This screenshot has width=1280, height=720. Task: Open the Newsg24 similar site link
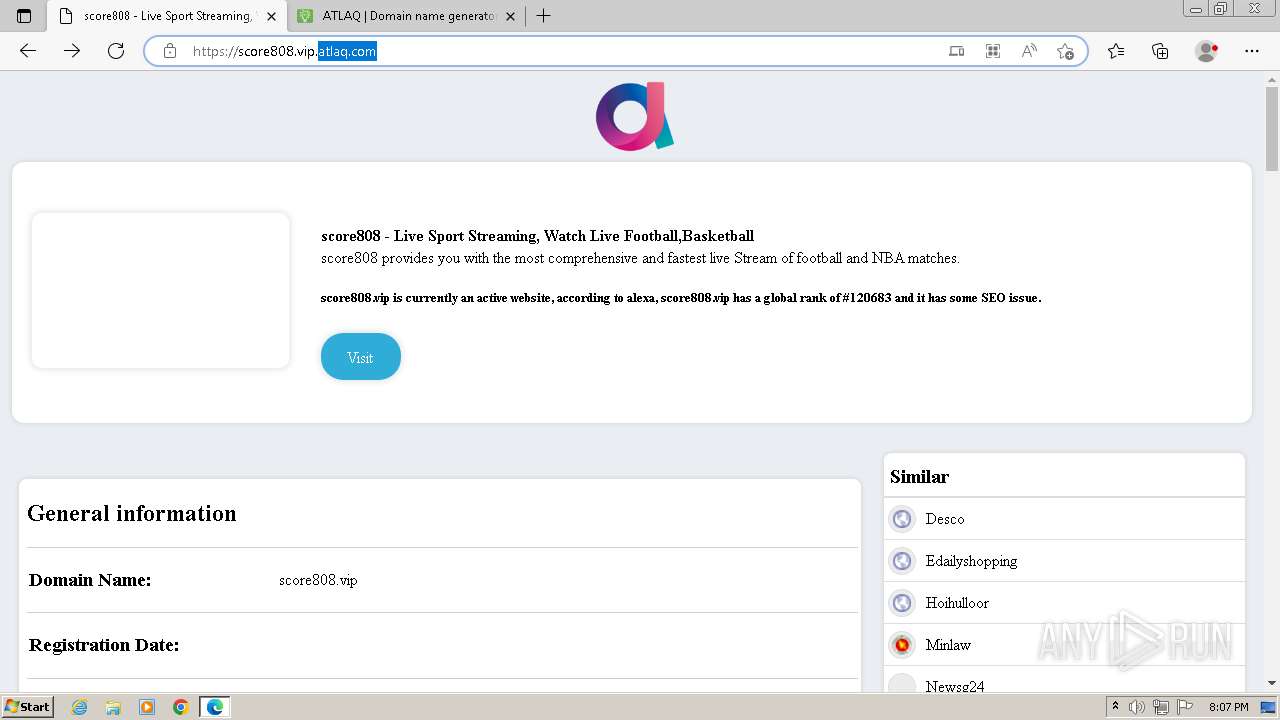955,687
